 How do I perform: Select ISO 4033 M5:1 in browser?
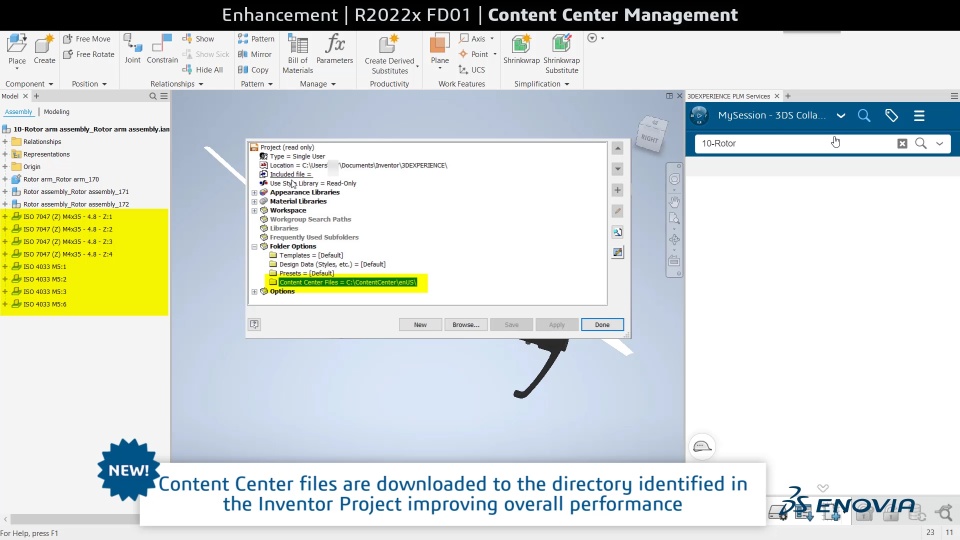pos(45,267)
